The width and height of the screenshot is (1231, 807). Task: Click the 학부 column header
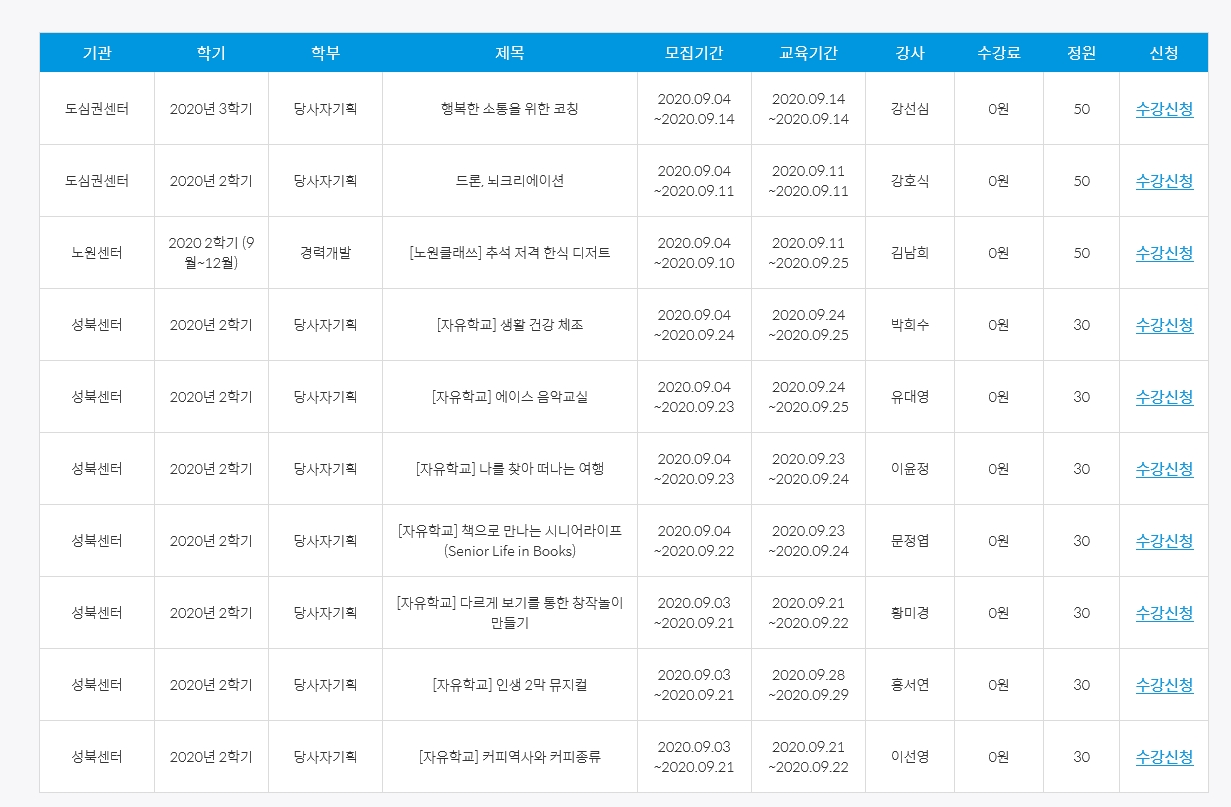[x=325, y=53]
